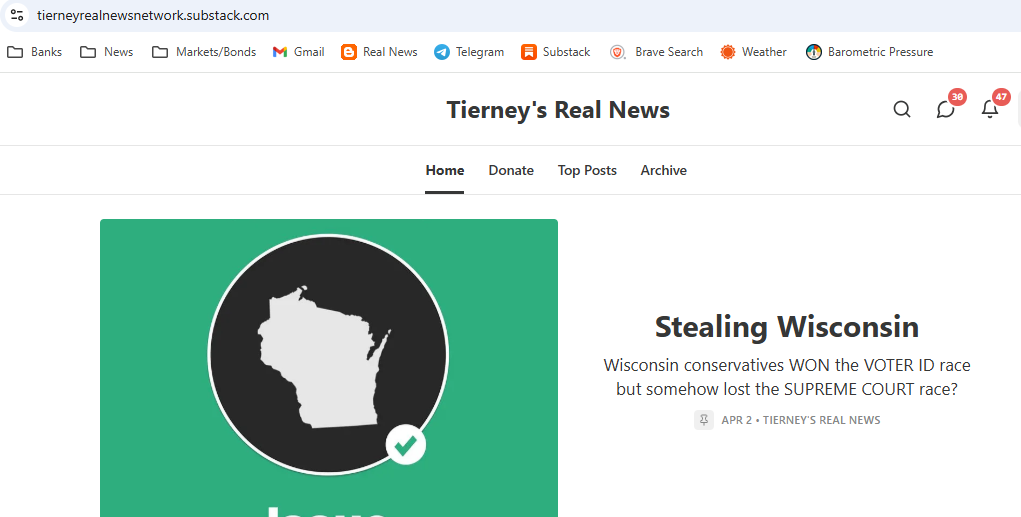Open the Substack search icon
This screenshot has width=1021, height=517.
pos(902,109)
